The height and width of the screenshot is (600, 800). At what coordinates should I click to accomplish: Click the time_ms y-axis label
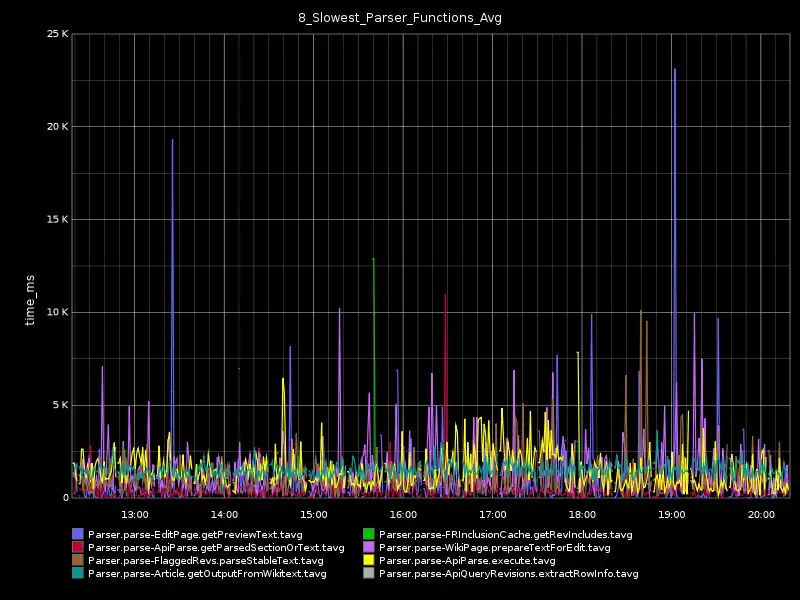(x=31, y=297)
